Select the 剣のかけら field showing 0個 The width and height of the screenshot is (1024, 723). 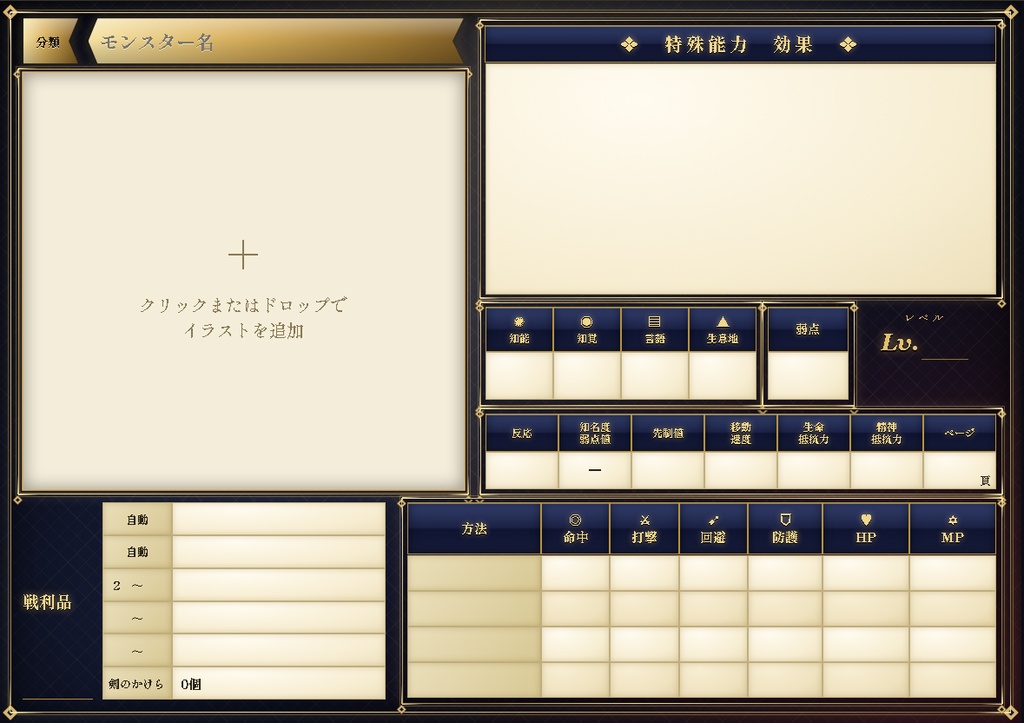[x=279, y=683]
